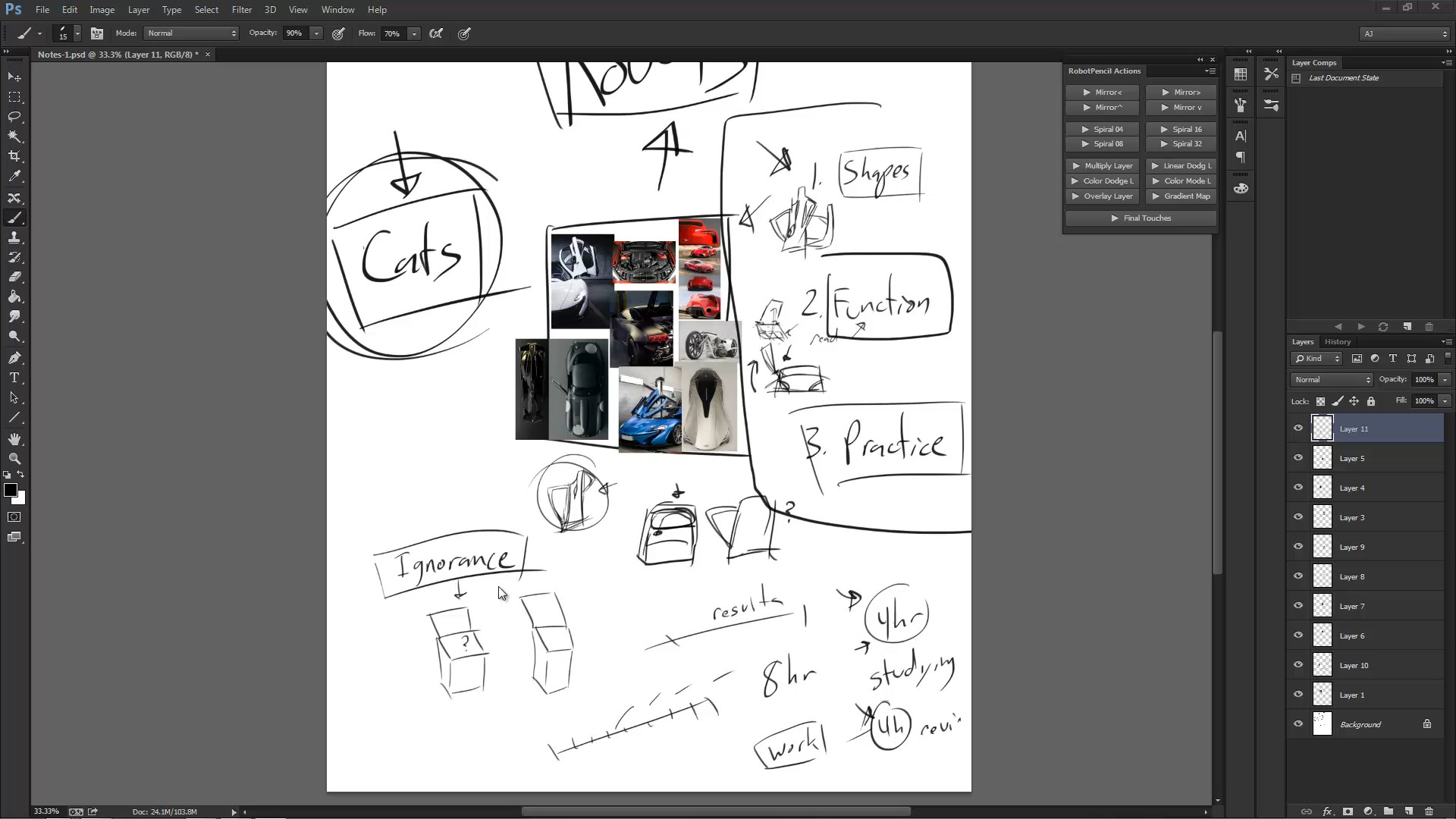1456x819 pixels.
Task: Change the screen mode
Action: [x=14, y=537]
